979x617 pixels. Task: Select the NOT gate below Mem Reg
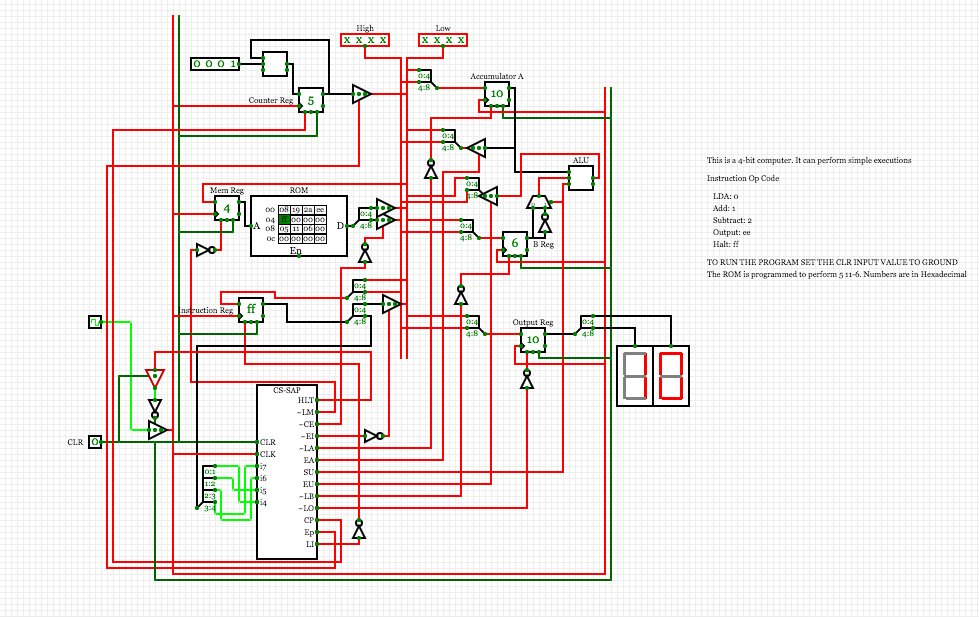pos(206,250)
